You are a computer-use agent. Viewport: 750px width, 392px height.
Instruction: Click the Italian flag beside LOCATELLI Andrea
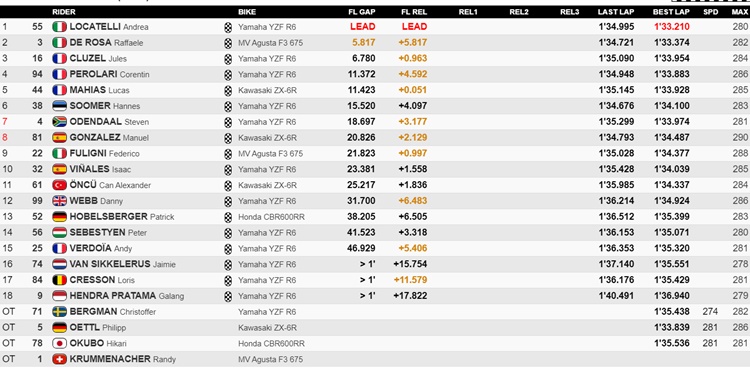(x=59, y=27)
